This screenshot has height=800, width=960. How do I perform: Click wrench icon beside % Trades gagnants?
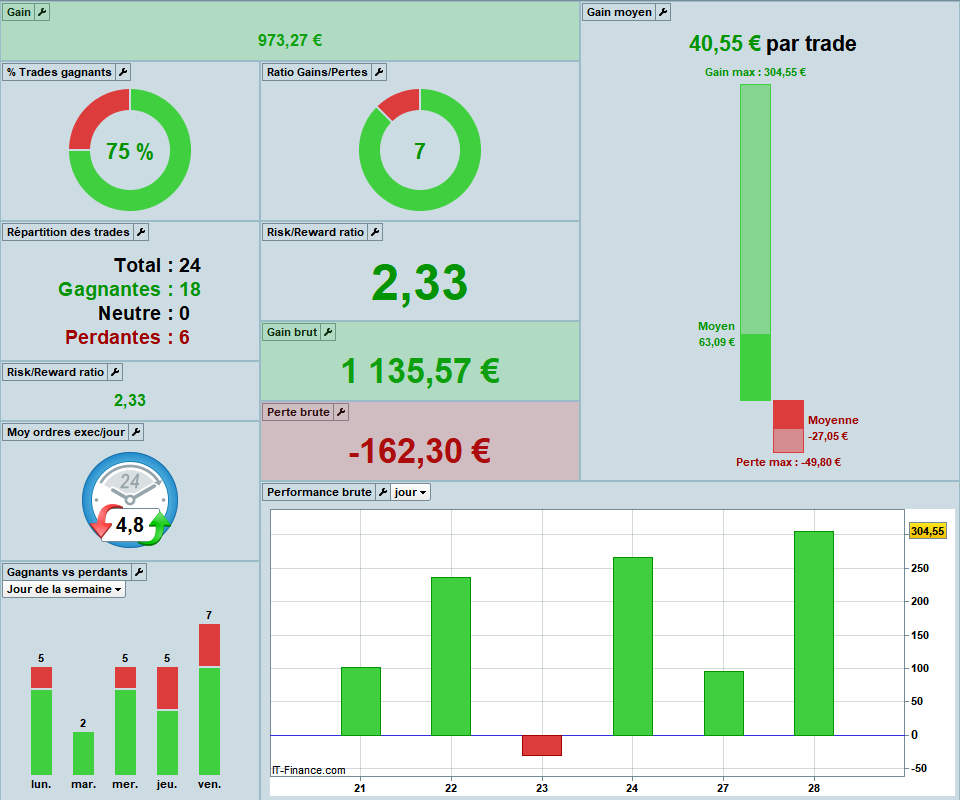tap(122, 72)
